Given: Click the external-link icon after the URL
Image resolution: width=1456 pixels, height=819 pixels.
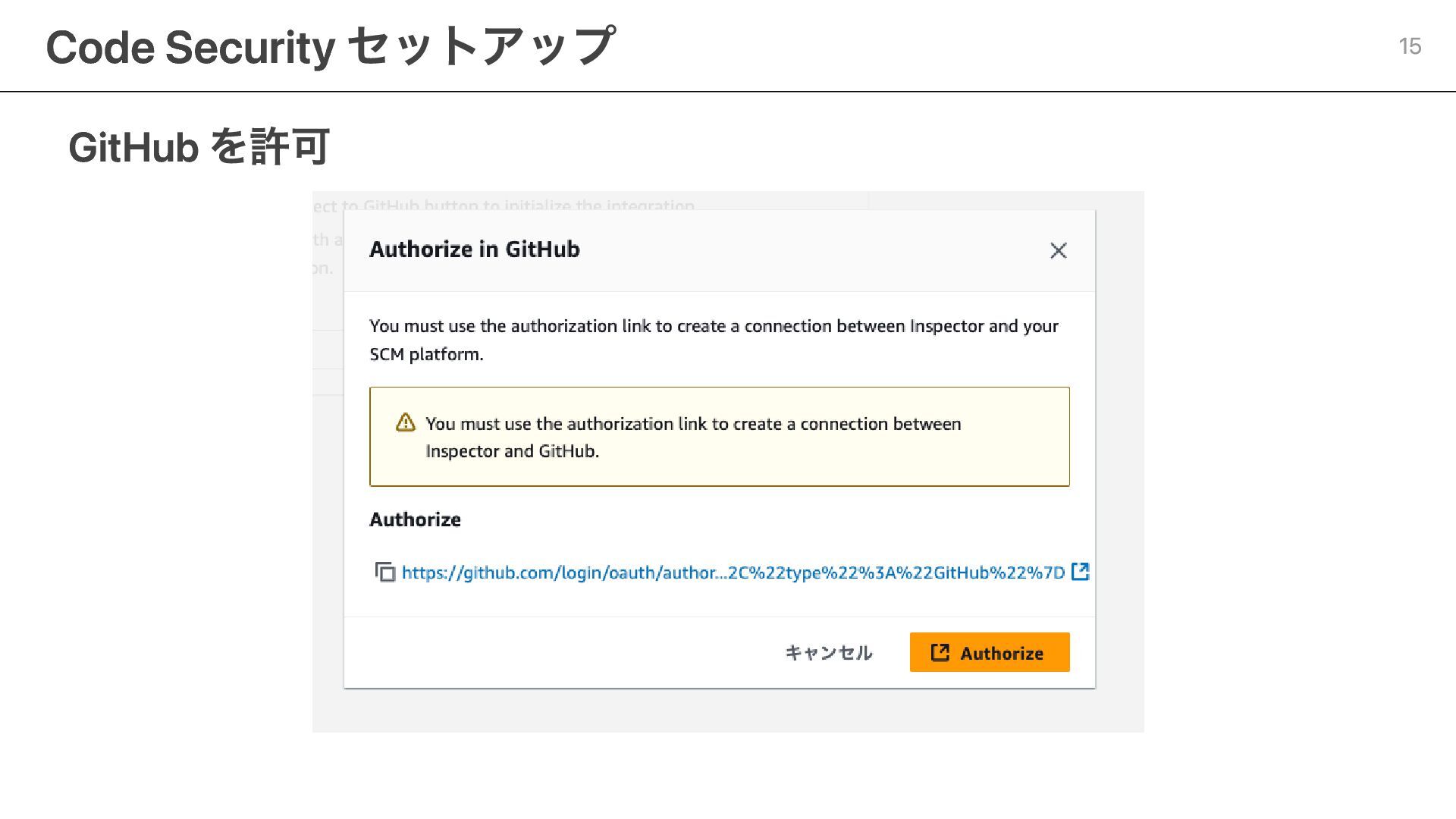Looking at the screenshot, I should (1080, 571).
